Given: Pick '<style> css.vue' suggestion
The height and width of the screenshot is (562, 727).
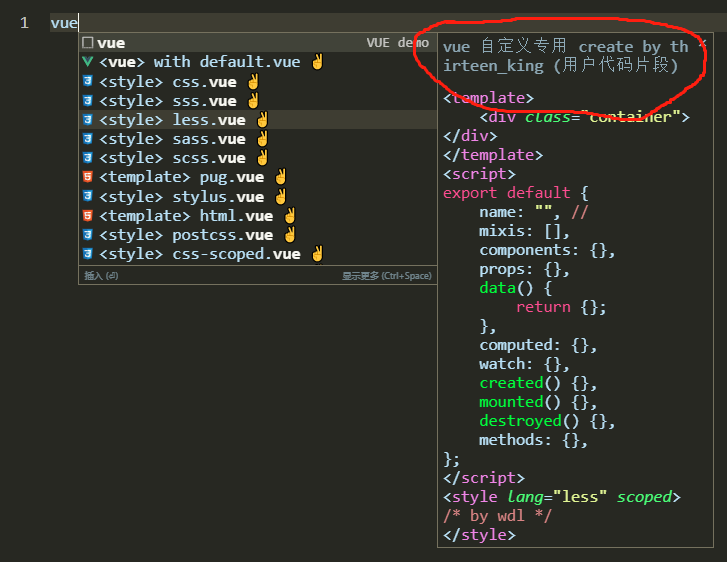Looking at the screenshot, I should [x=258, y=81].
